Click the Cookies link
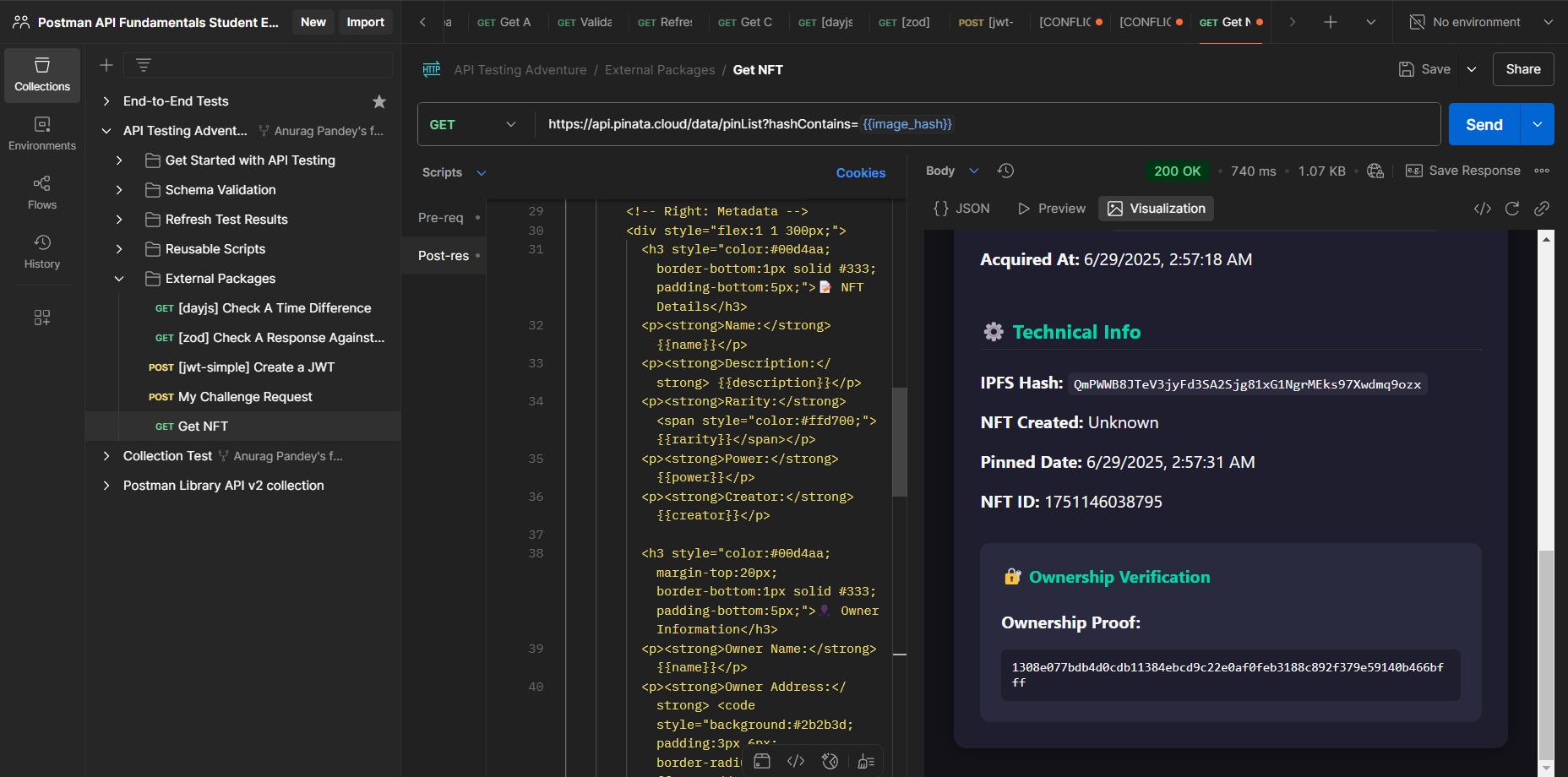 coord(860,172)
